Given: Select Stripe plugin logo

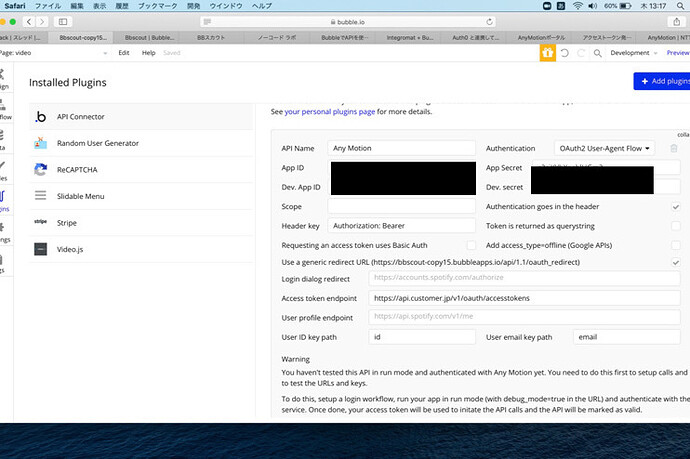Looking at the screenshot, I should click(40, 221).
